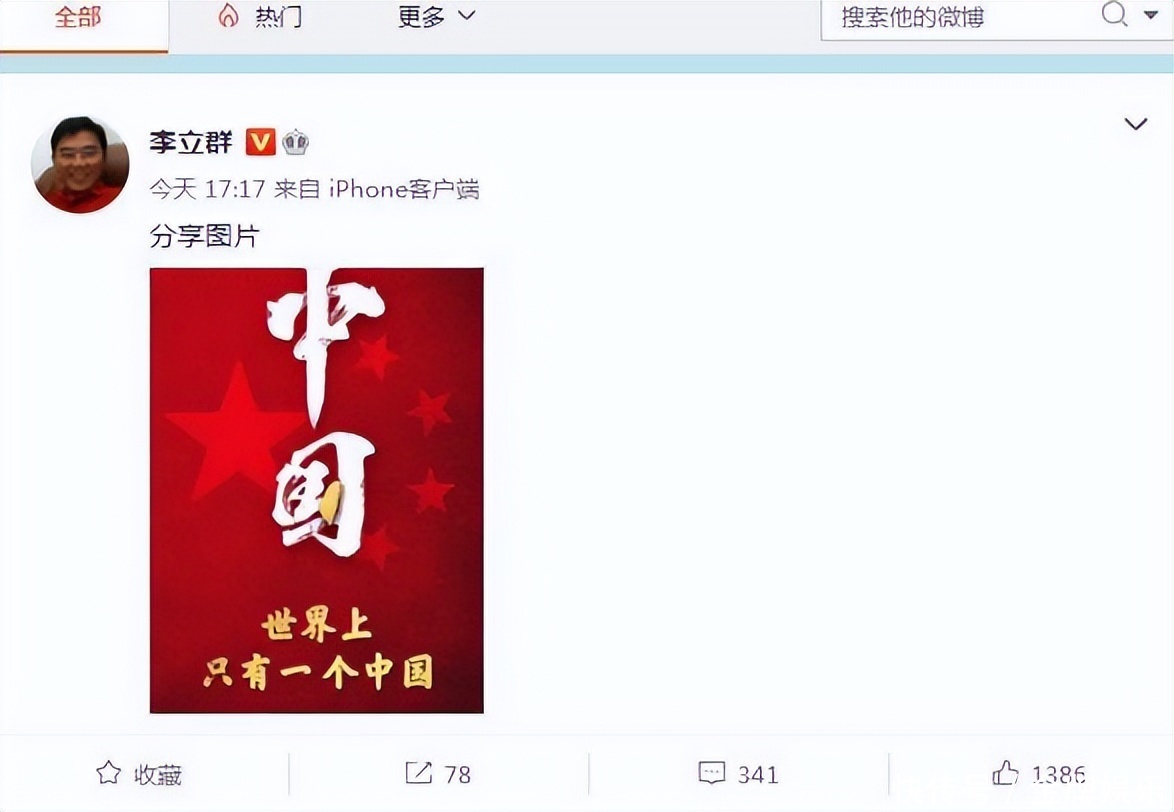The height and width of the screenshot is (812, 1174).
Task: Click the crown membership badge icon
Action: pos(295,141)
